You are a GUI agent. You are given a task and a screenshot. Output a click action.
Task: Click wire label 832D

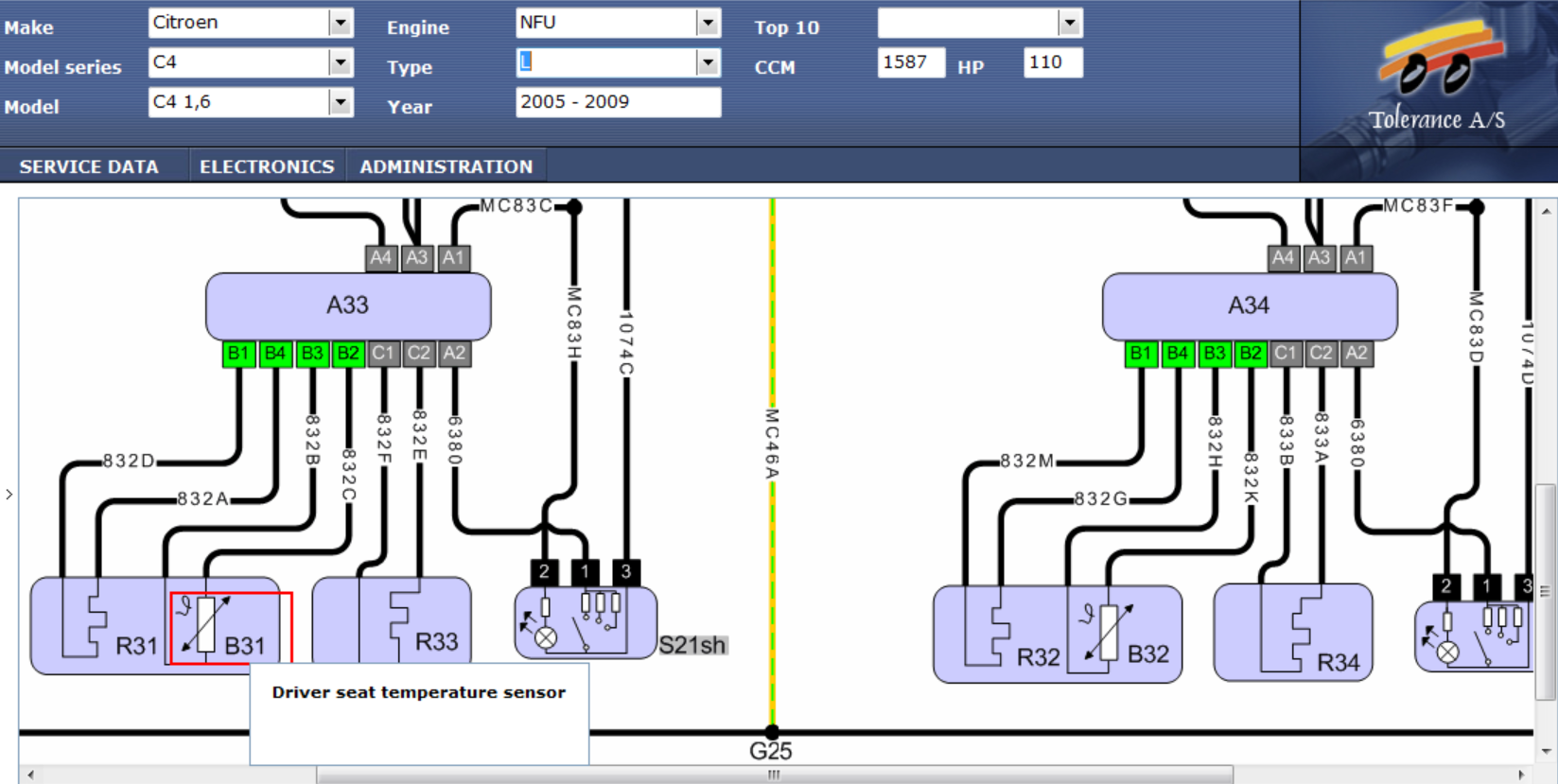coord(129,462)
